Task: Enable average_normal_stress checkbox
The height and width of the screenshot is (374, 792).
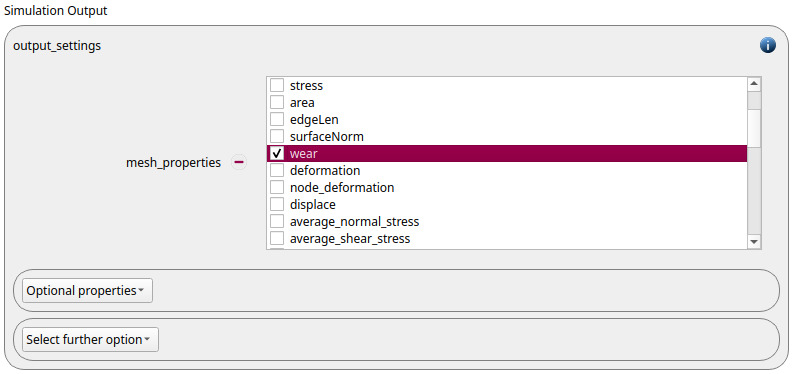Action: click(x=277, y=221)
